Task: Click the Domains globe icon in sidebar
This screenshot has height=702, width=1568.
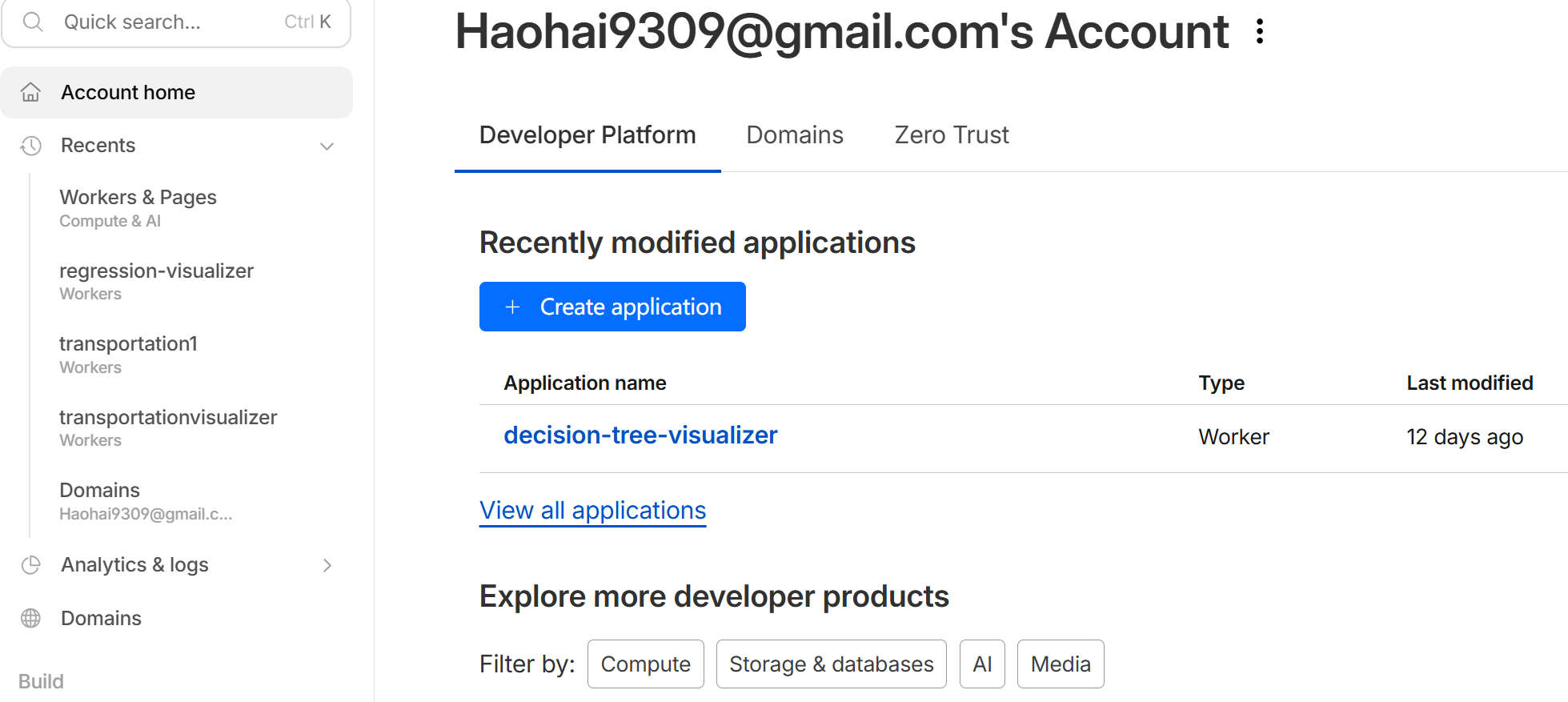Action: pyautogui.click(x=30, y=619)
